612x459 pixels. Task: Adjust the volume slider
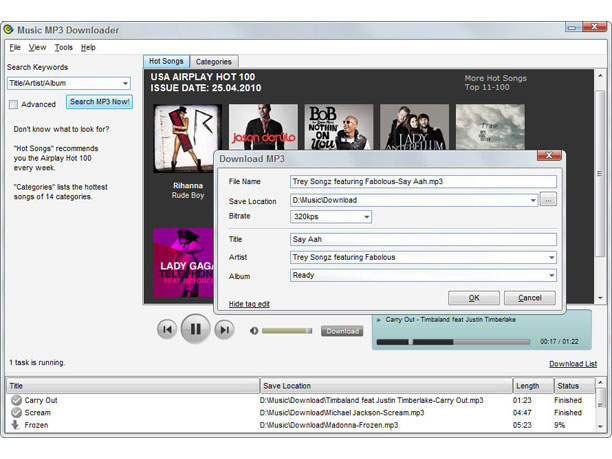pos(287,331)
